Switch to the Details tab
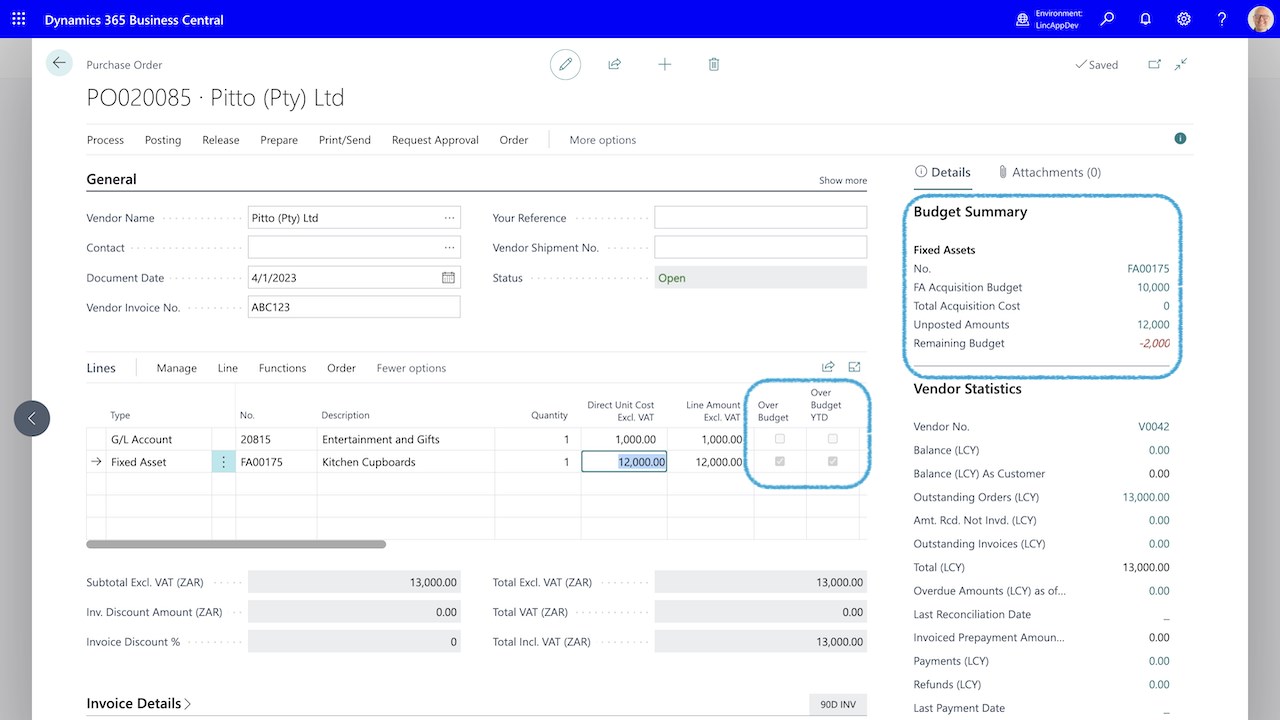Screen dimensions: 1280x720 click(x=943, y=172)
